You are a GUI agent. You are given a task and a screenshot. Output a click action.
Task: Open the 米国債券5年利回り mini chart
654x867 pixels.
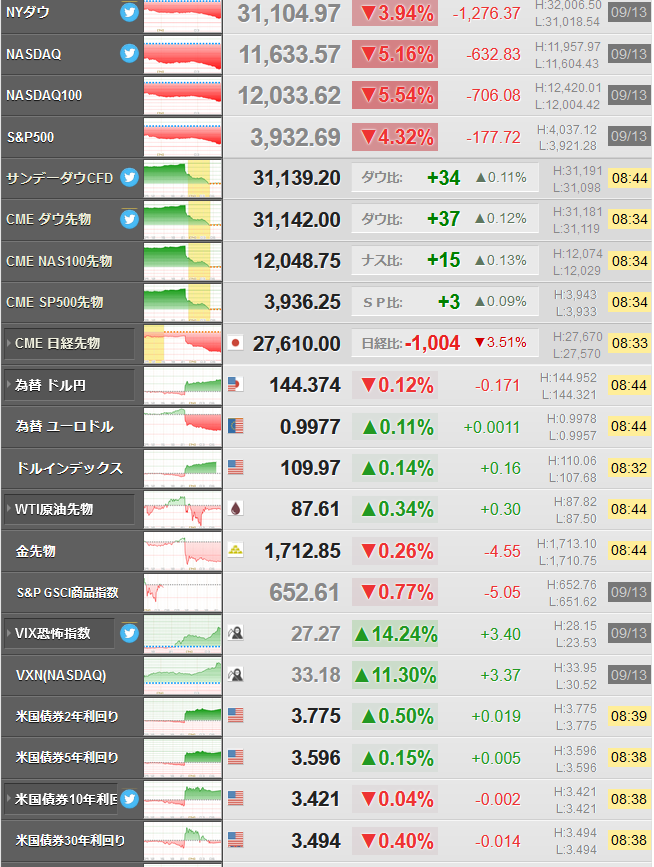click(182, 758)
